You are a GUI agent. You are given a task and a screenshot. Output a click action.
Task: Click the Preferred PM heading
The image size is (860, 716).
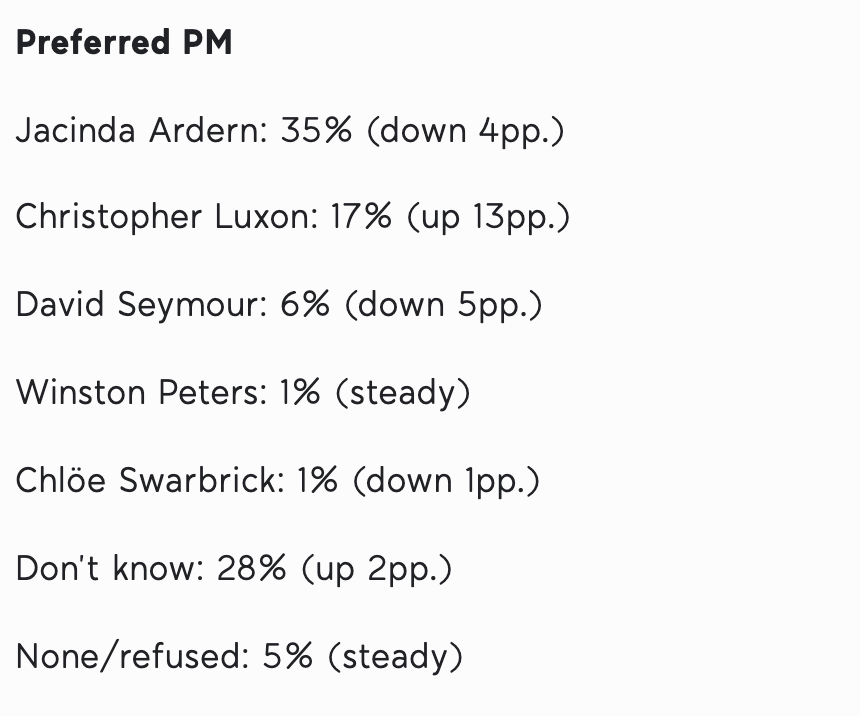[124, 42]
